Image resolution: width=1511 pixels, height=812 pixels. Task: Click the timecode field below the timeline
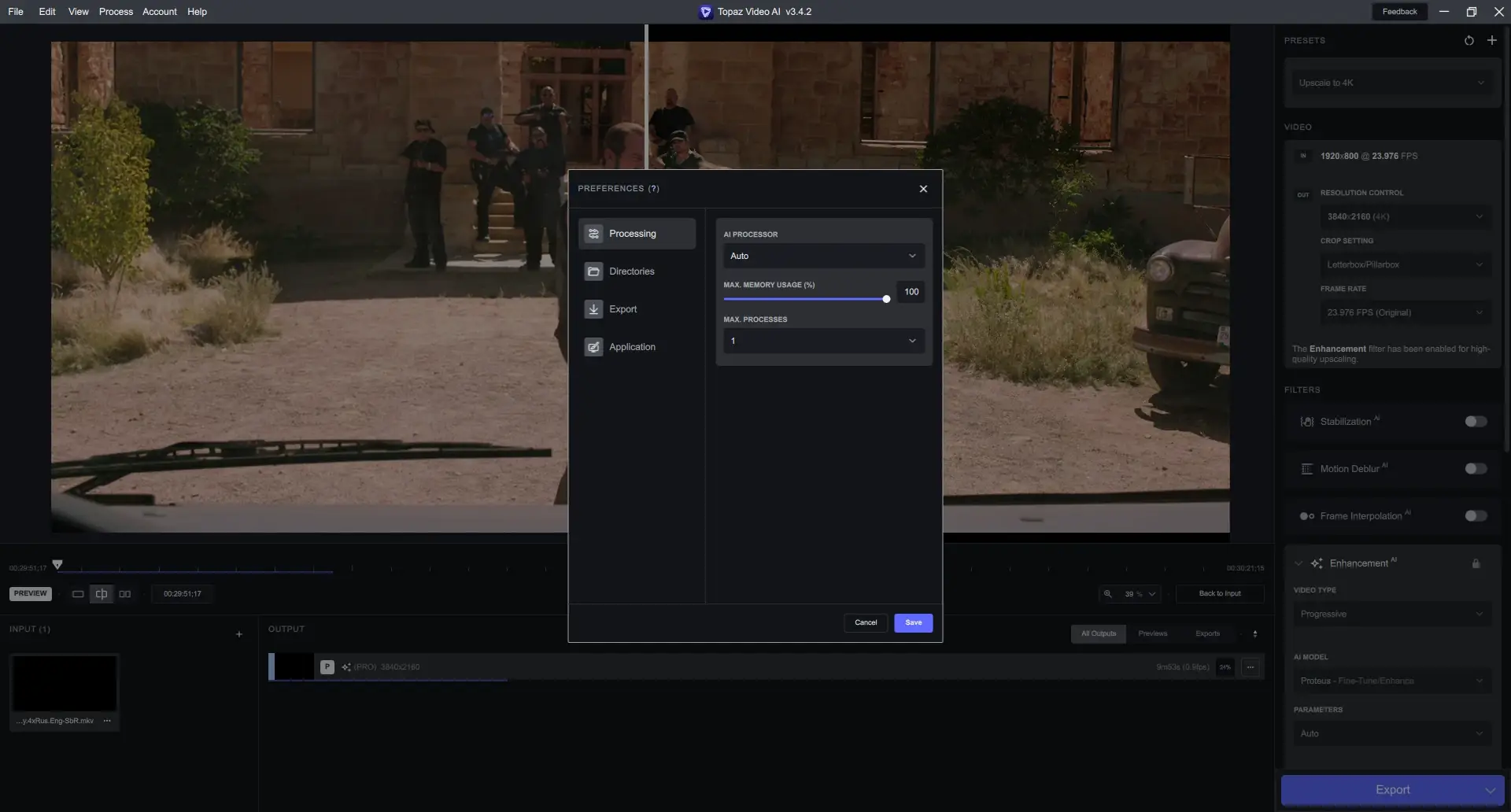pos(183,594)
